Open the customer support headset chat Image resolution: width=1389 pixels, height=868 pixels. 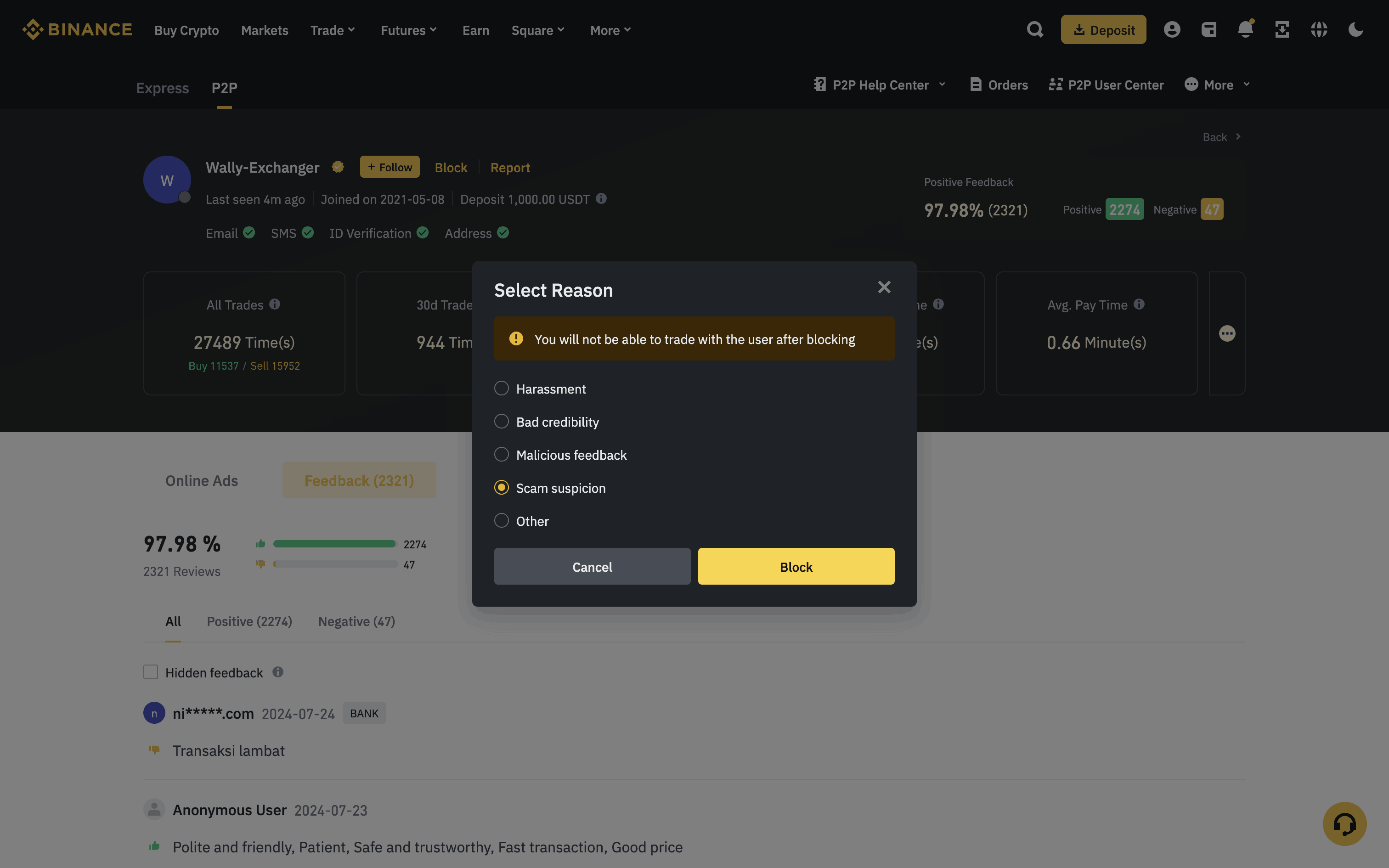[1344, 824]
